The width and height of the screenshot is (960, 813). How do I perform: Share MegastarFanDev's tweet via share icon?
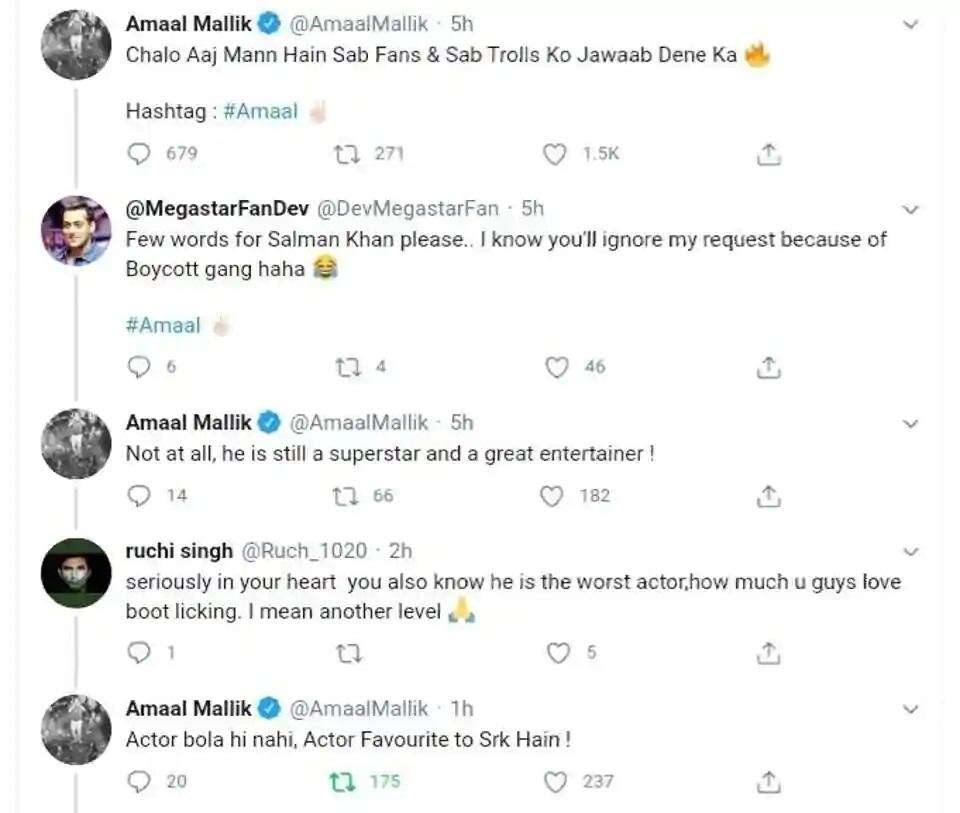click(768, 367)
